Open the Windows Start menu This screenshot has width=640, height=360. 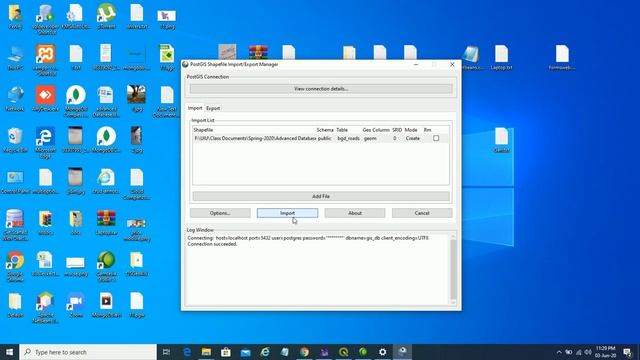pos(9,352)
